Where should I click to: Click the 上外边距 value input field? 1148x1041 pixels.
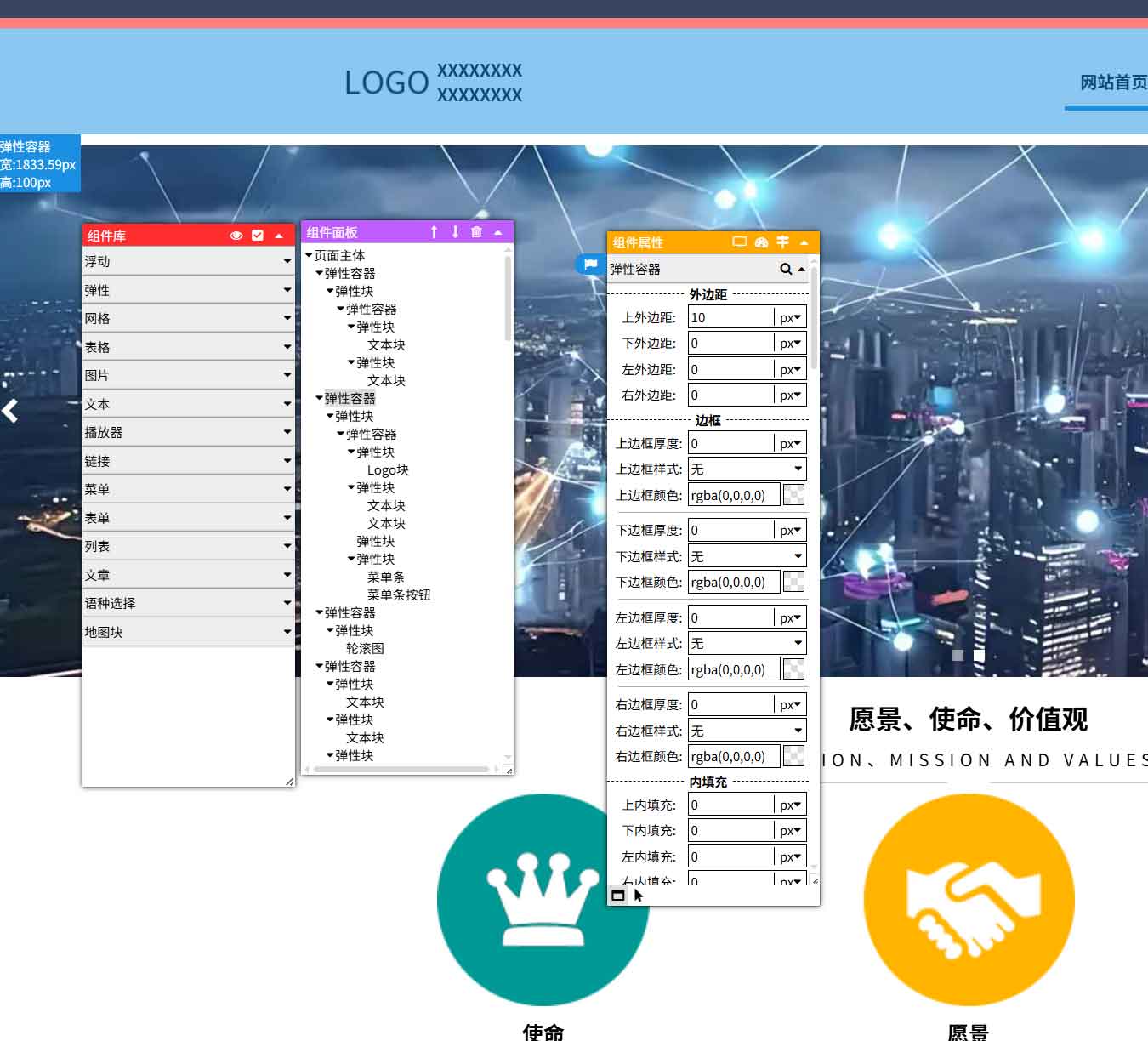point(730,317)
